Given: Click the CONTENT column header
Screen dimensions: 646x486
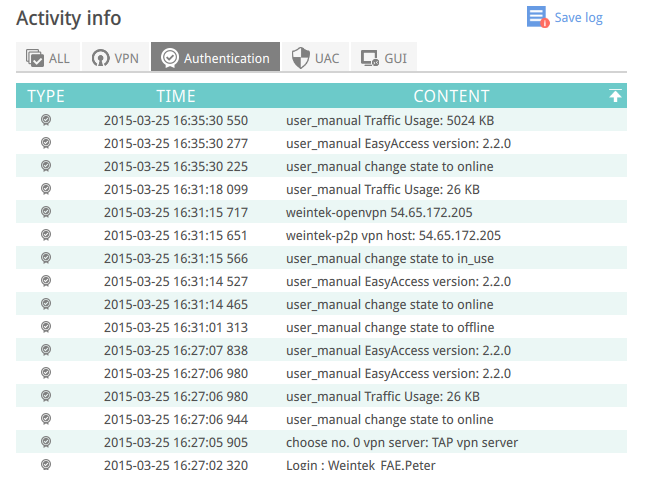Looking at the screenshot, I should [451, 96].
